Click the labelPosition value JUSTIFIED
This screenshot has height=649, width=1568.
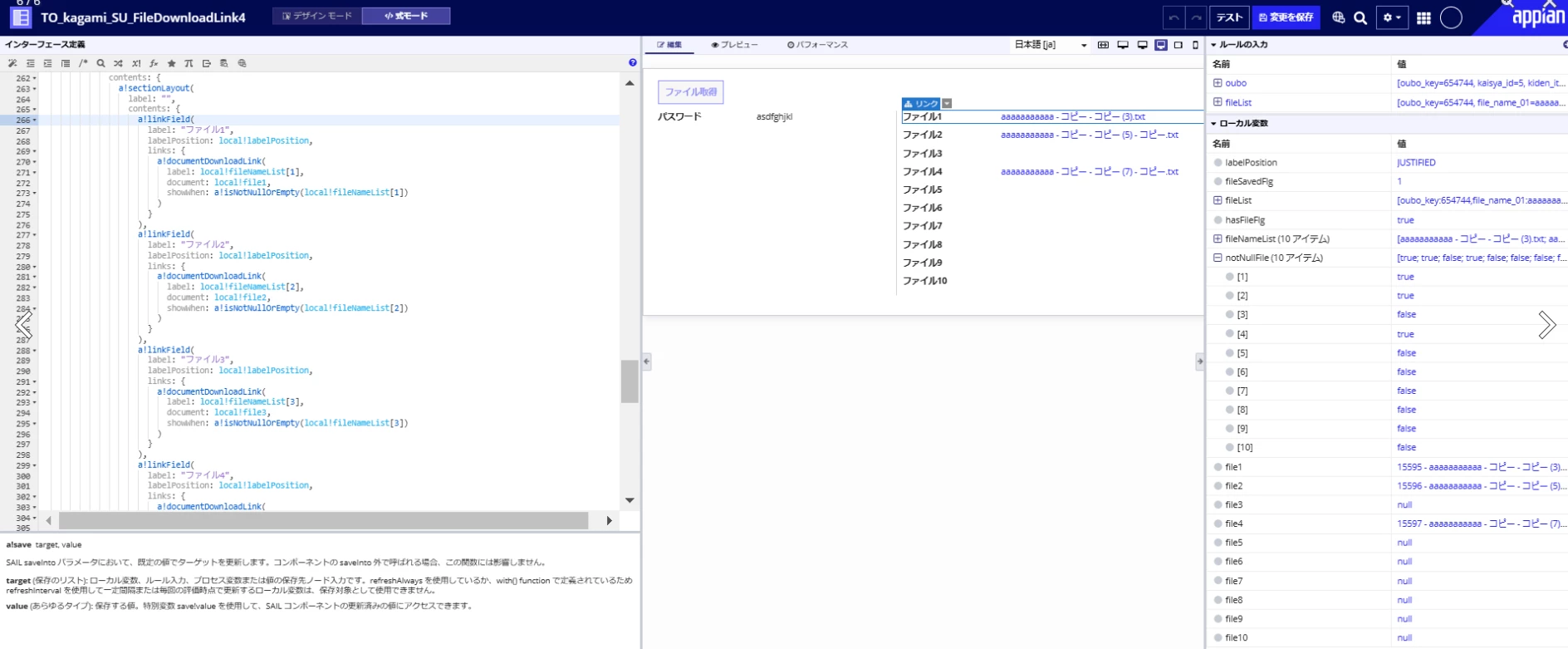(1416, 163)
